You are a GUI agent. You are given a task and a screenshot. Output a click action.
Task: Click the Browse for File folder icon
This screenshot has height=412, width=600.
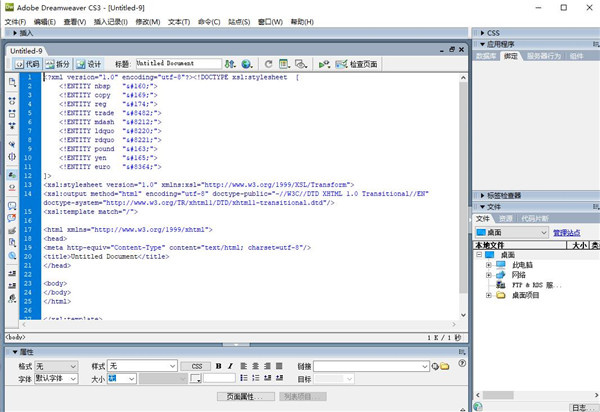point(444,366)
